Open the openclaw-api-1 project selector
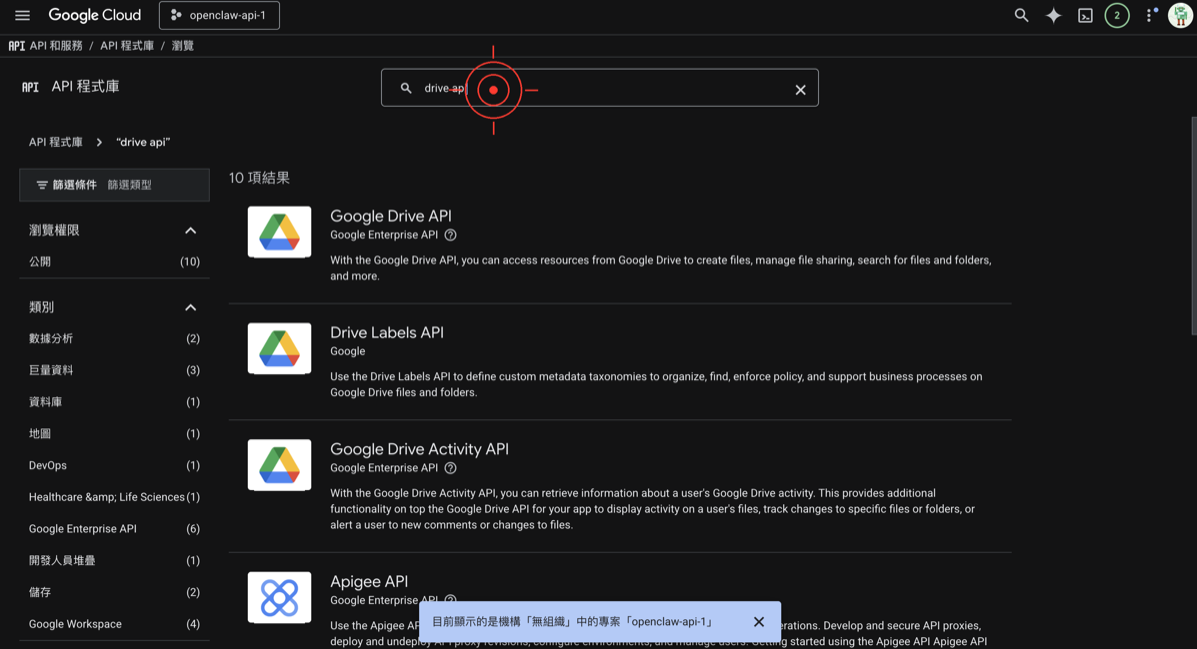 tap(219, 15)
